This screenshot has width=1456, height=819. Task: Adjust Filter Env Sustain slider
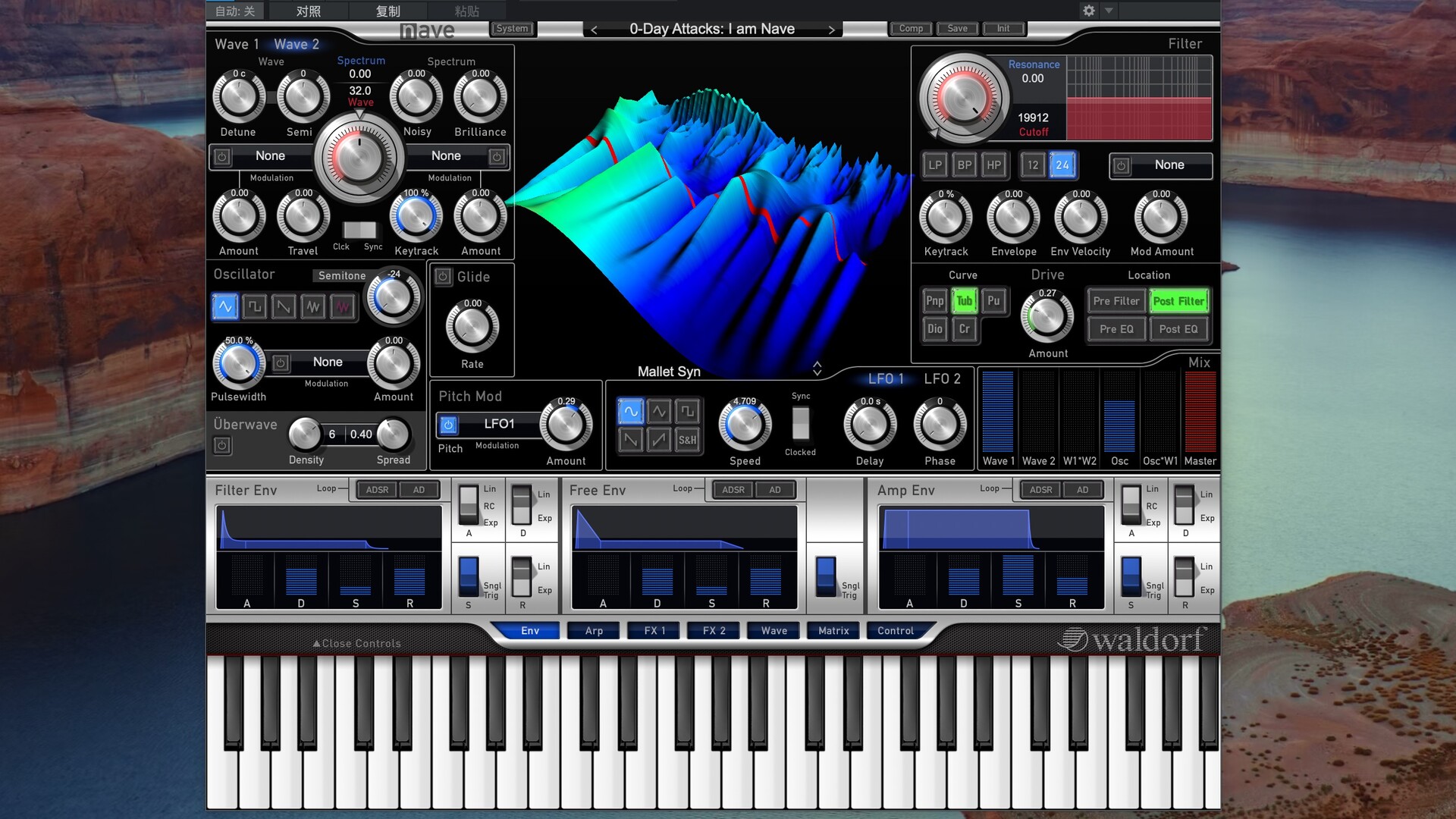(x=356, y=575)
